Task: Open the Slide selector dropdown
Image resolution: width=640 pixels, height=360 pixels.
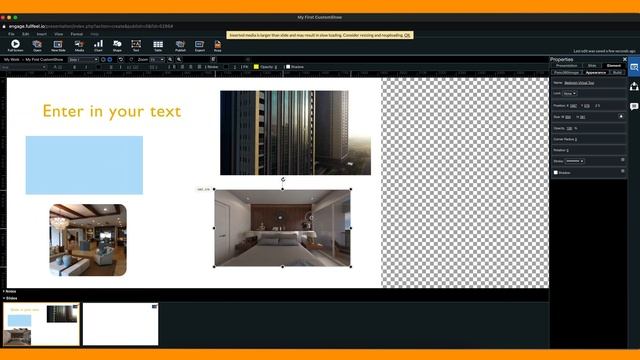Action: tap(83, 60)
